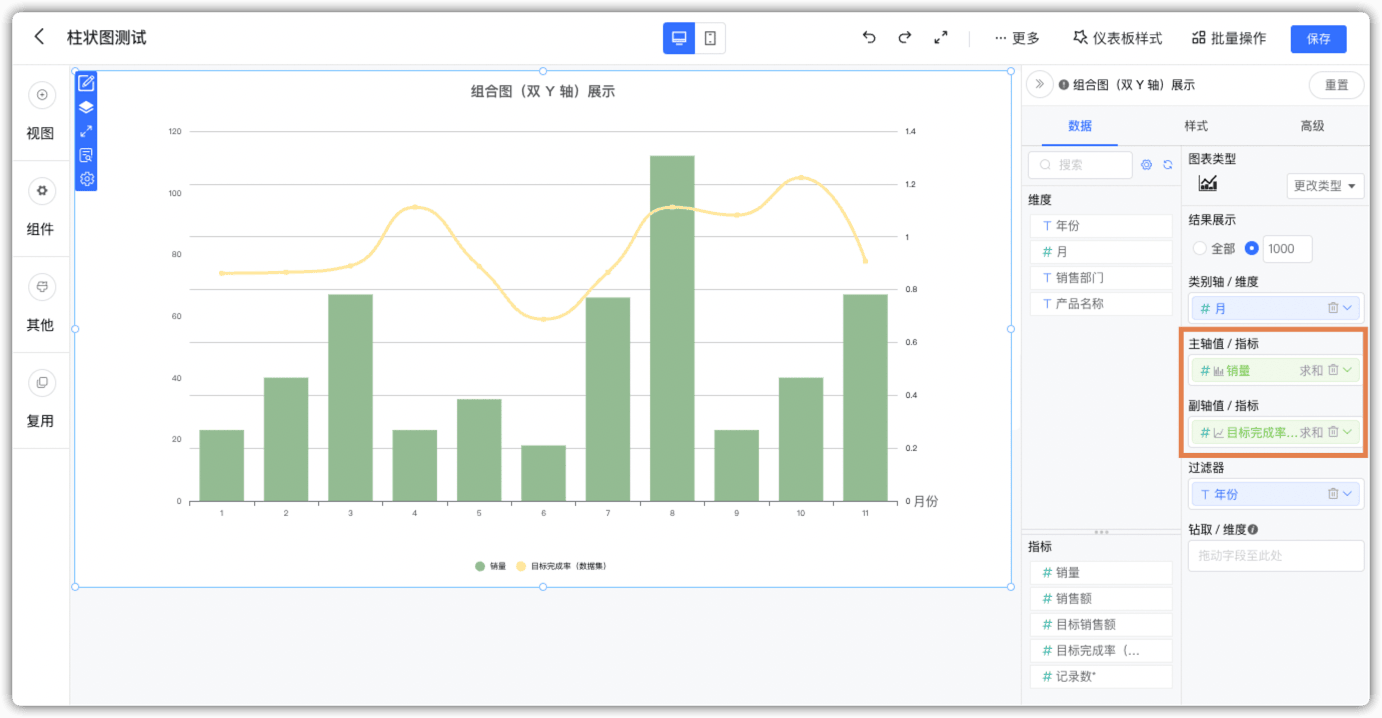Click the 钻取 / 维度 info icon

pos(1252,530)
